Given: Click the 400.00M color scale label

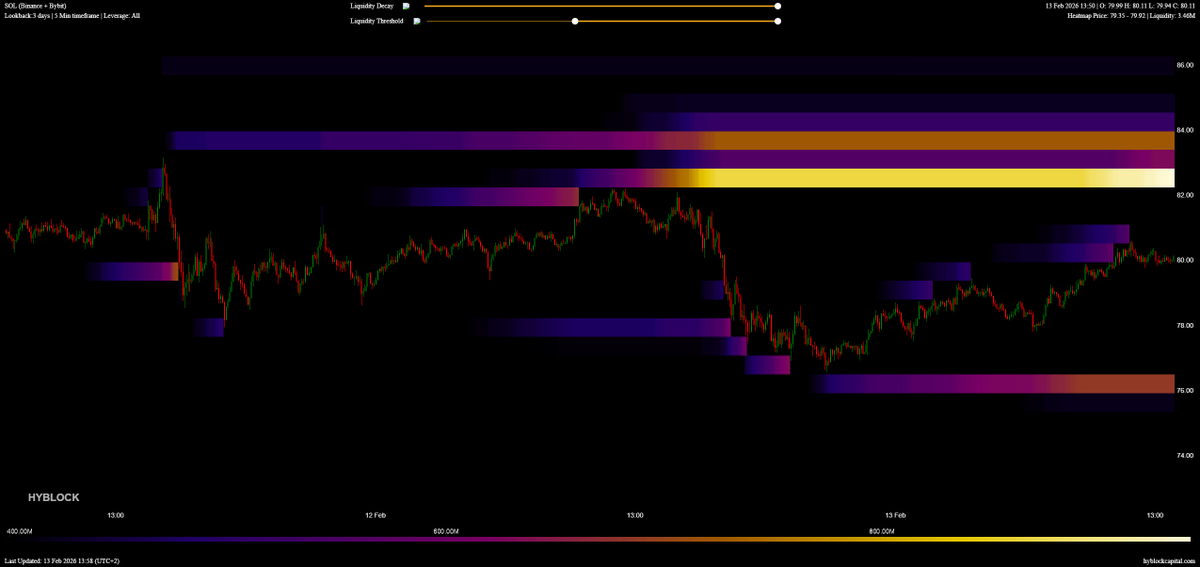Looking at the screenshot, I should pyautogui.click(x=20, y=530).
